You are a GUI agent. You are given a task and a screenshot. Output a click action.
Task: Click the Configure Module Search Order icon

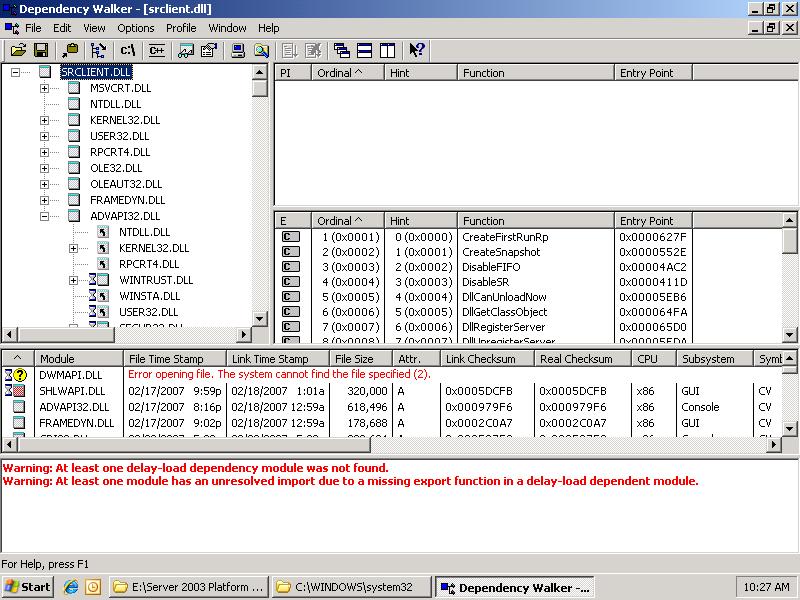261,50
